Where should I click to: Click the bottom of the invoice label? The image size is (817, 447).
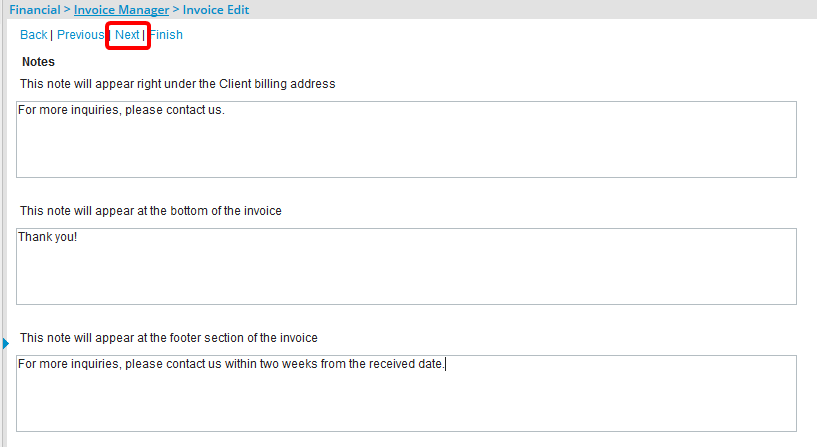pos(150,211)
